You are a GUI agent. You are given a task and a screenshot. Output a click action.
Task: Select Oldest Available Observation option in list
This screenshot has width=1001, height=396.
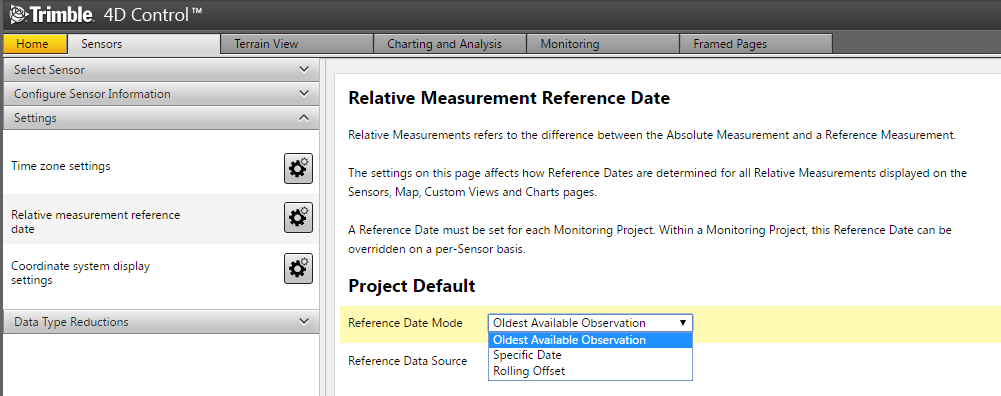[590, 340]
